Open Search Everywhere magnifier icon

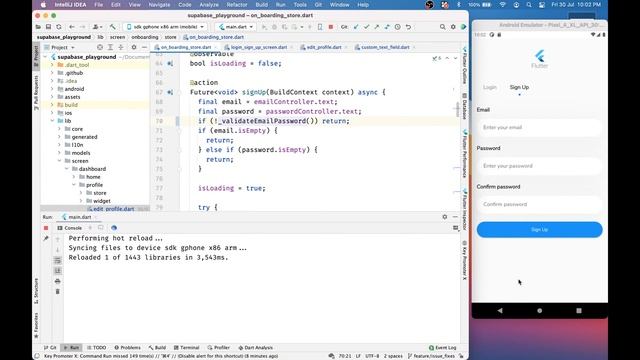coord(442,27)
